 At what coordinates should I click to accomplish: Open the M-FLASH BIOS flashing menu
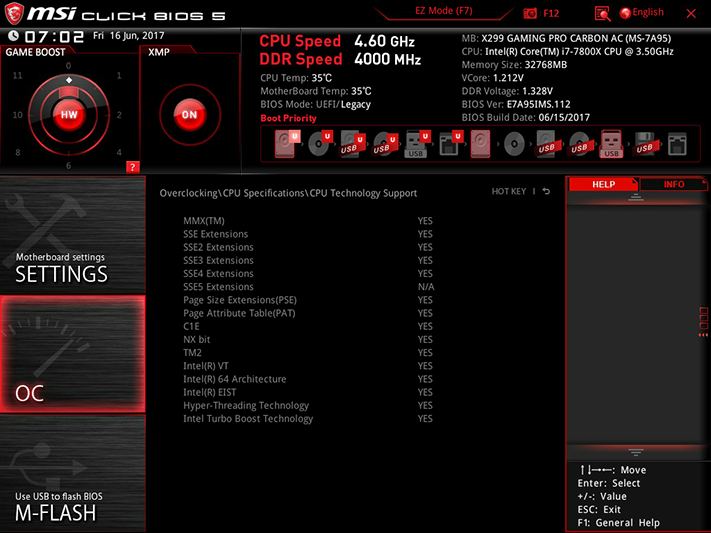coord(73,474)
